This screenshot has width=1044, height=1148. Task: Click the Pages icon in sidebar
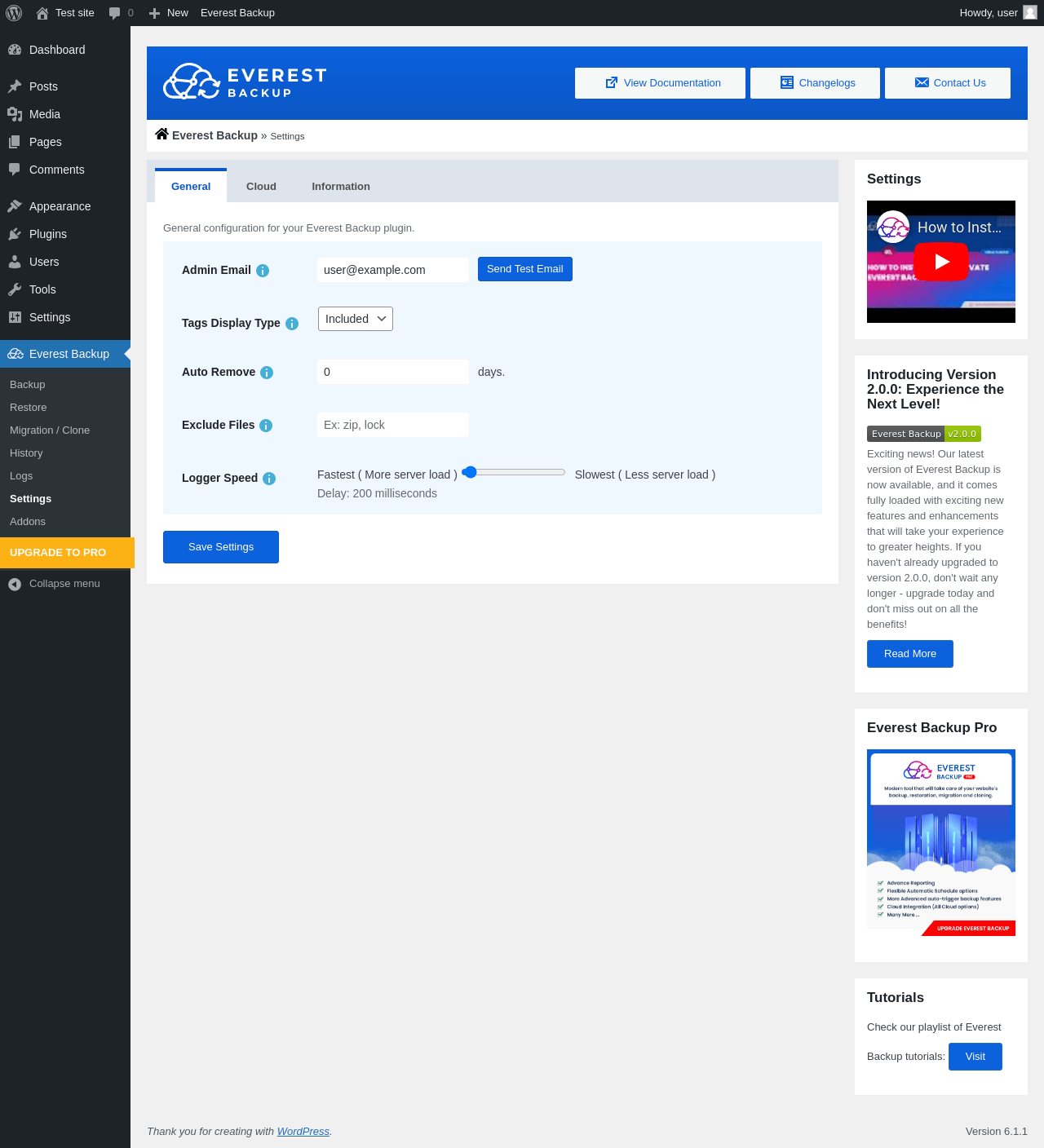point(15,142)
